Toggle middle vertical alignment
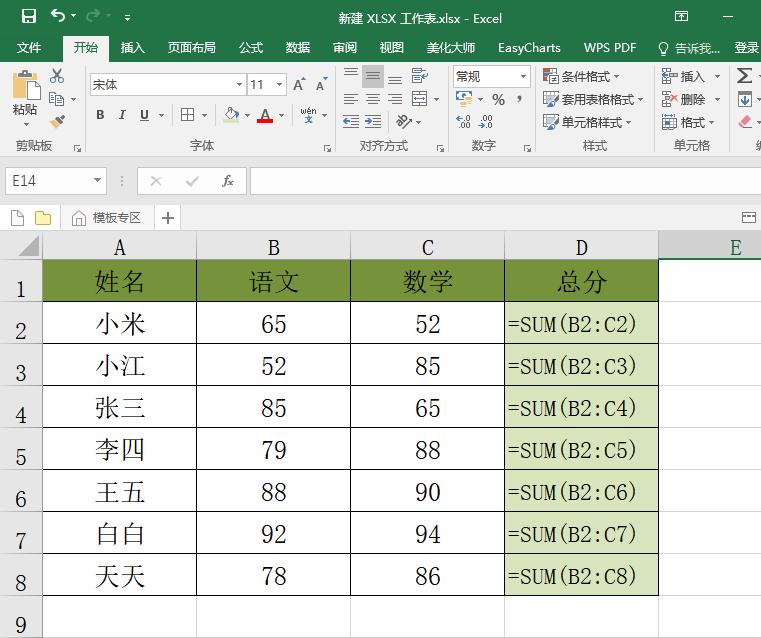Screen dimensions: 761x638 tap(373, 76)
